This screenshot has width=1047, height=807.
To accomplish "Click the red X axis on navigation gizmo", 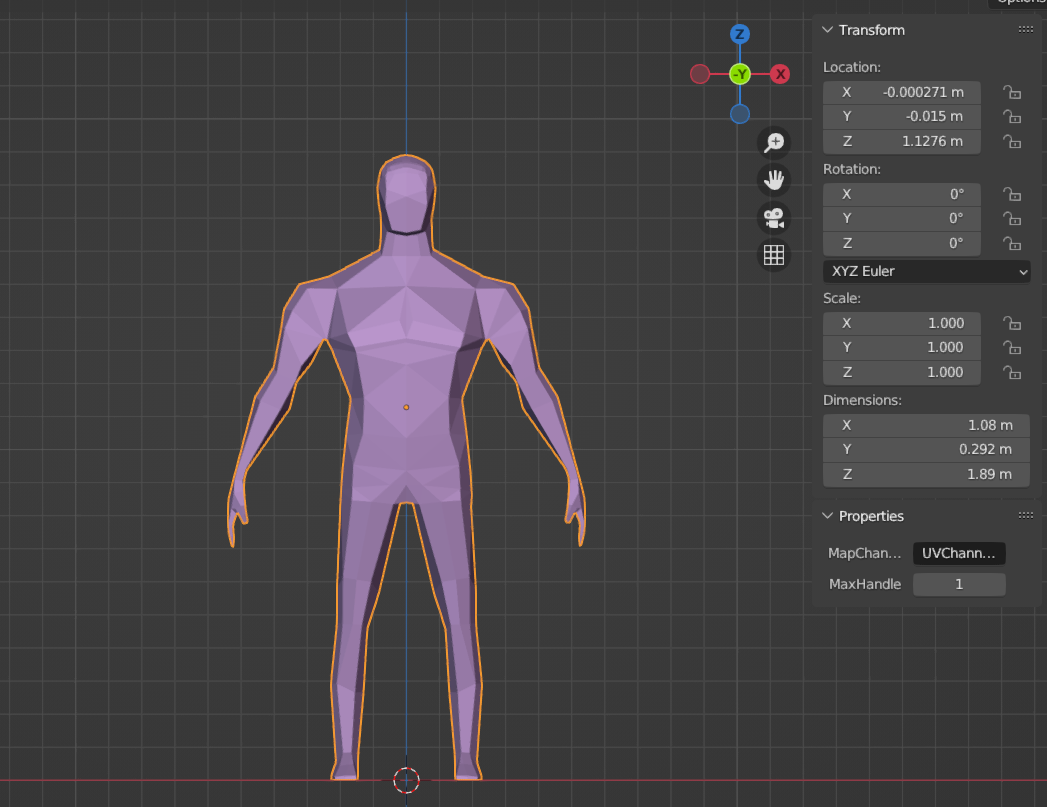I will (x=780, y=73).
